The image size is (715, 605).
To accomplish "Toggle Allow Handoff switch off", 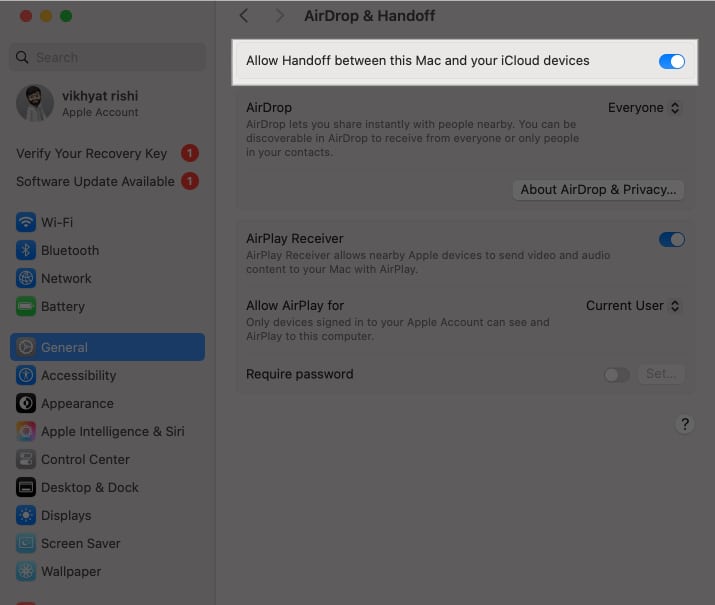I will 672,61.
